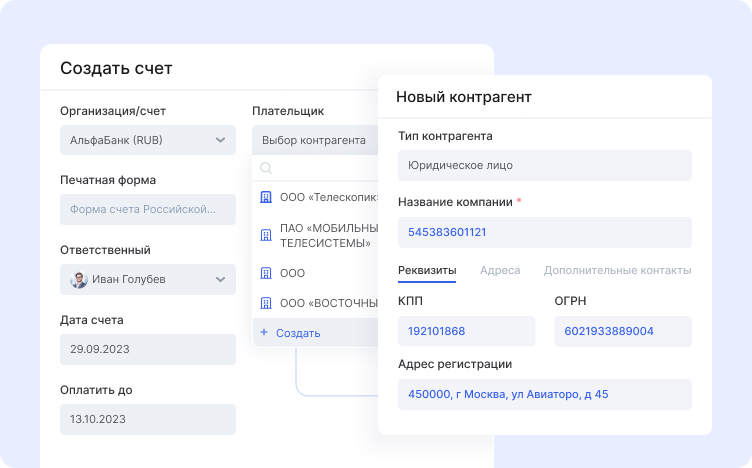752x468 pixels.
Task: Click building icon beside ООО «ВОСТОЧНЫ»
Action: point(266,303)
